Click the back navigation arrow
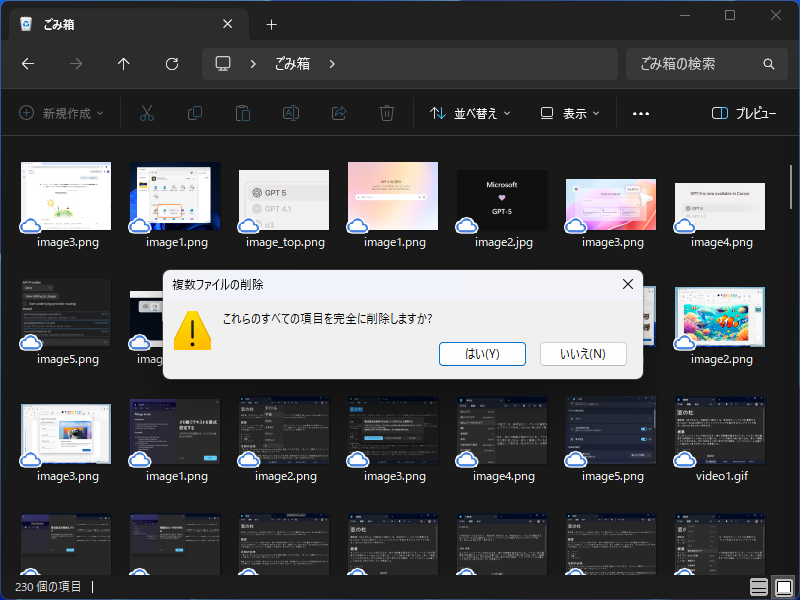The height and width of the screenshot is (600, 800). [28, 64]
